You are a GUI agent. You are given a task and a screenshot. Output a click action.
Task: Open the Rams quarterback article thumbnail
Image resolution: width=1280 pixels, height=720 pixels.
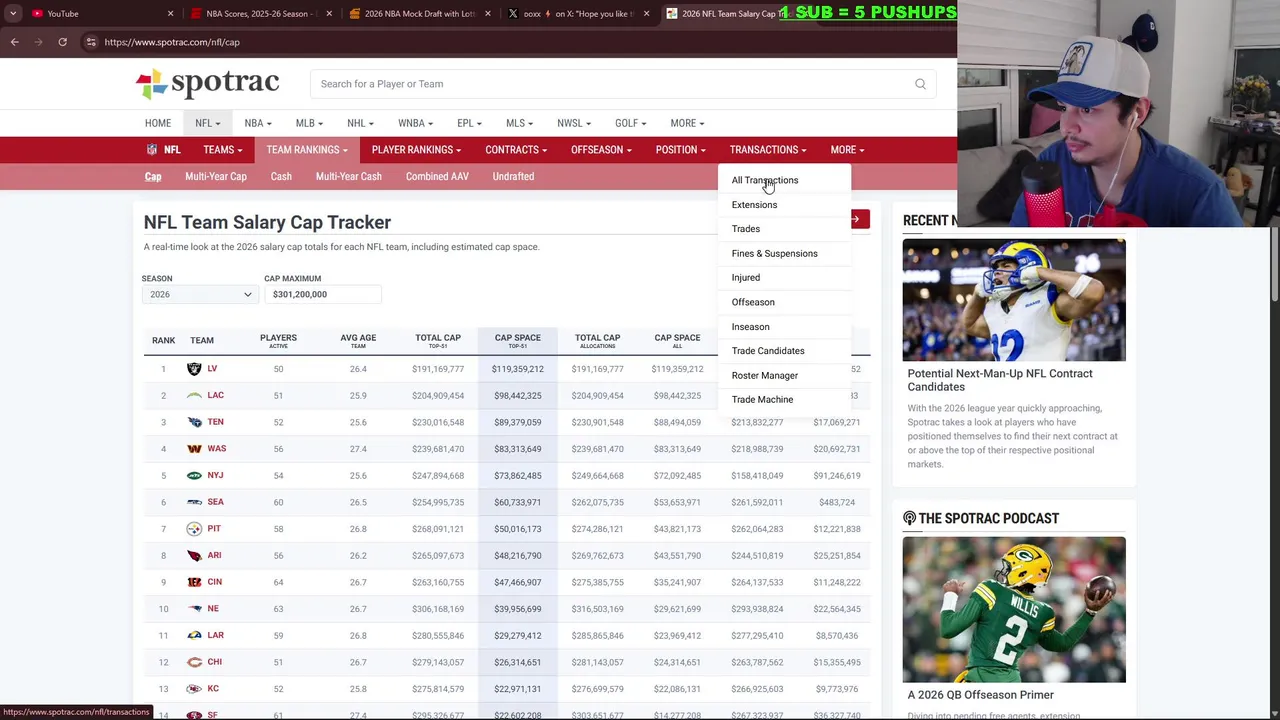click(1014, 300)
